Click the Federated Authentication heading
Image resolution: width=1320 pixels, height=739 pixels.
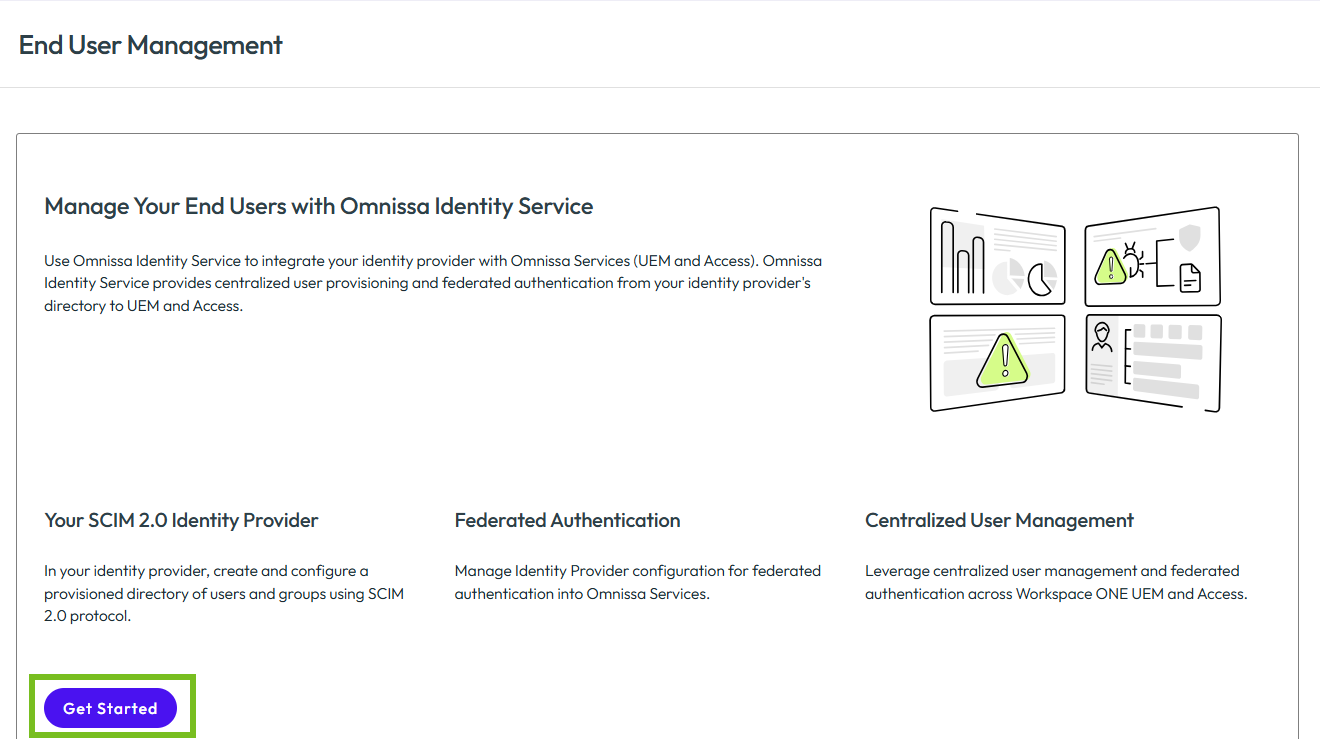coord(567,520)
